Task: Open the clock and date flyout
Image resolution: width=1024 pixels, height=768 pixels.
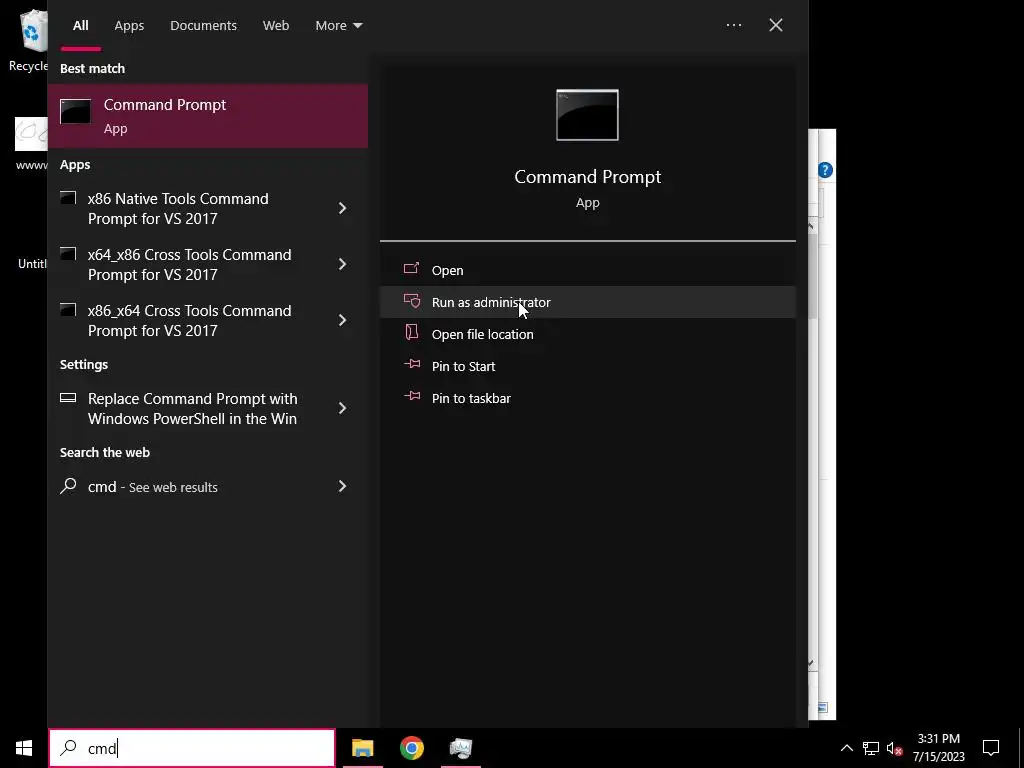Action: (x=938, y=748)
